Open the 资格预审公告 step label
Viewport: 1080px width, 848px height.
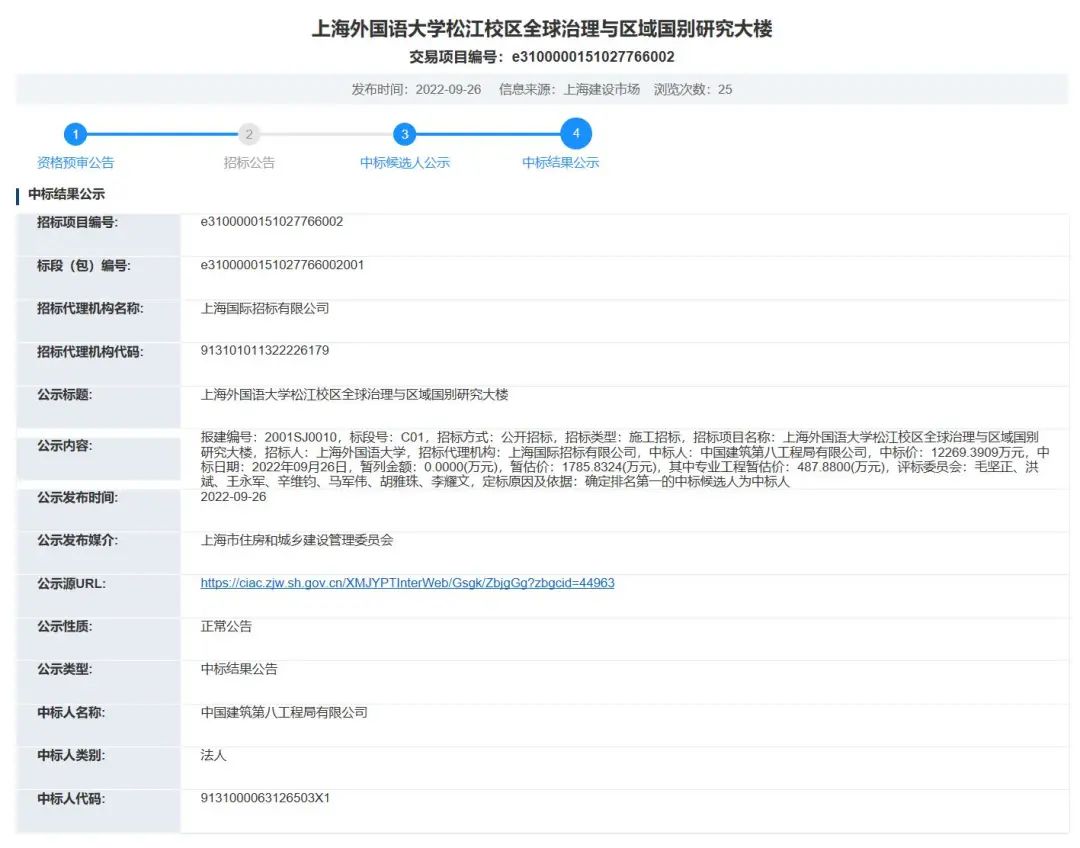[x=76, y=161]
